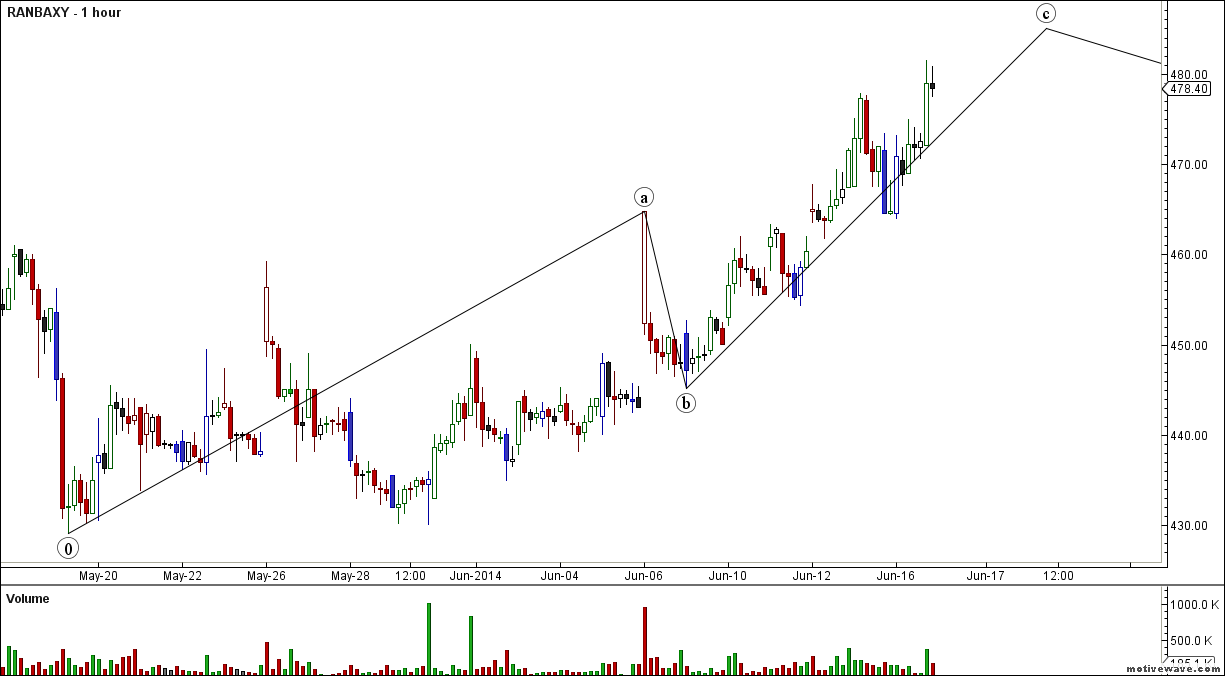
Task: Click the circled 0 wave label
Action: point(68,547)
